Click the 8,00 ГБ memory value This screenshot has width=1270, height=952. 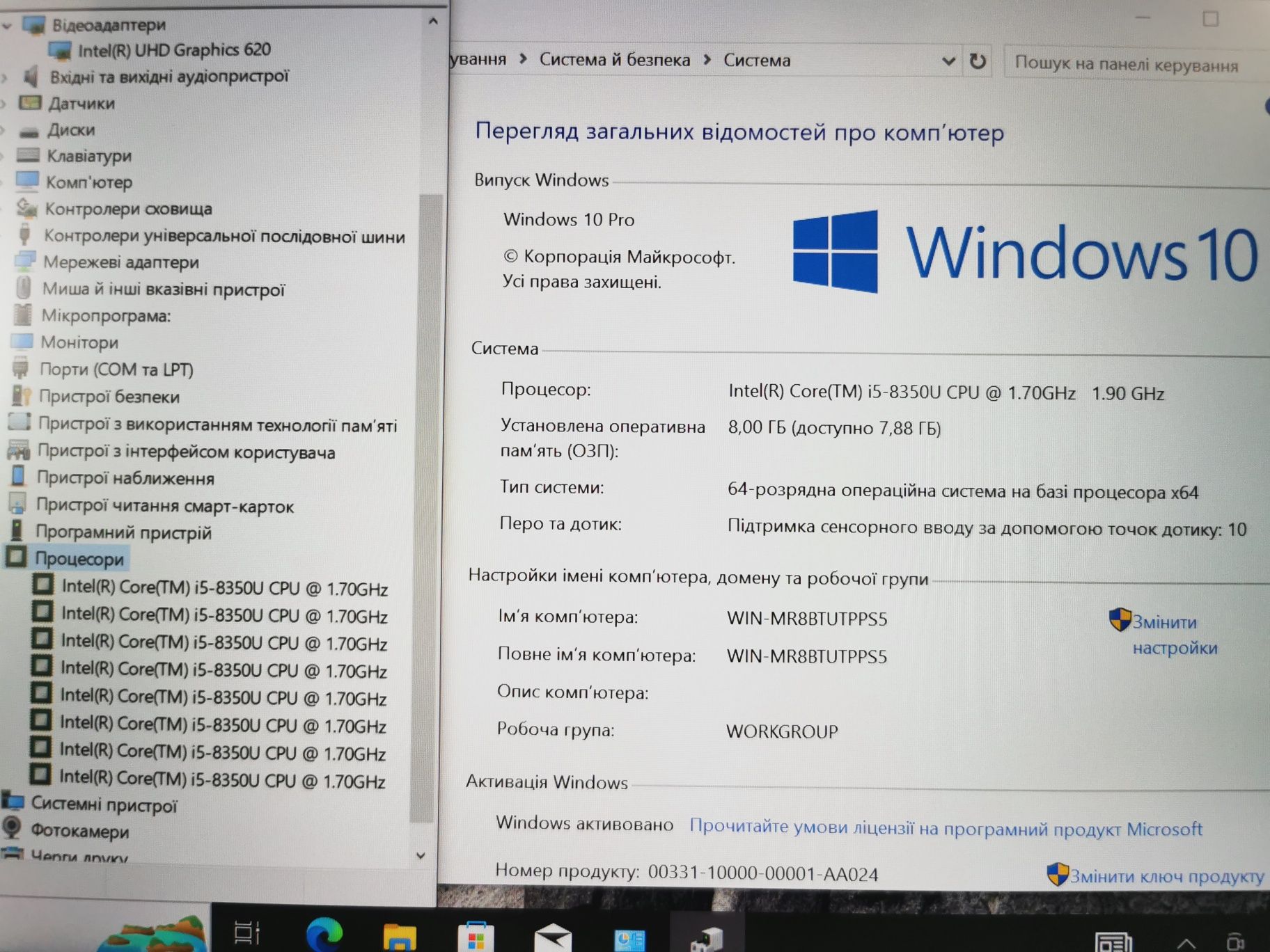pos(834,427)
